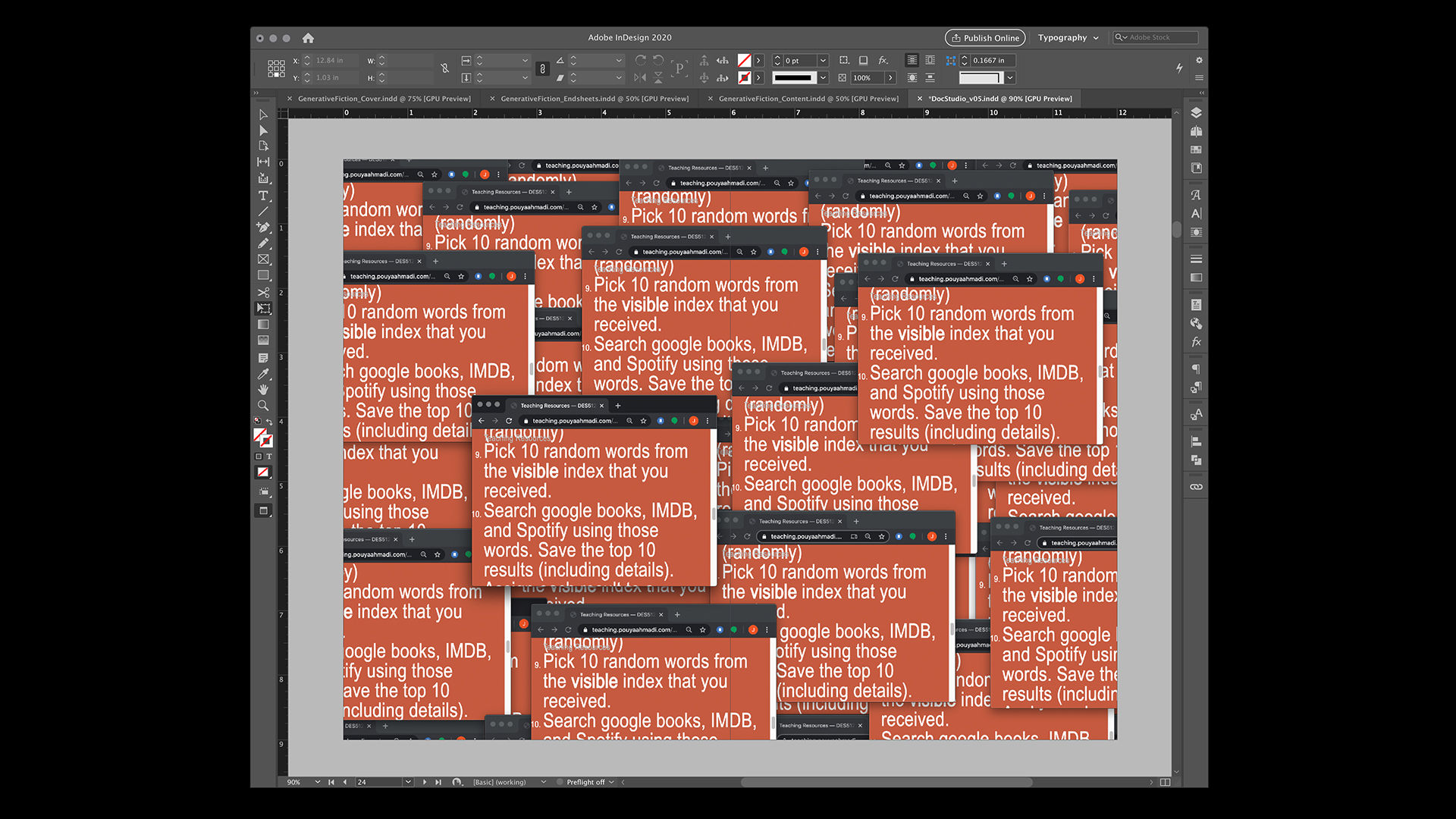
Task: Open the Typography workspace dropdown
Action: click(x=1068, y=38)
